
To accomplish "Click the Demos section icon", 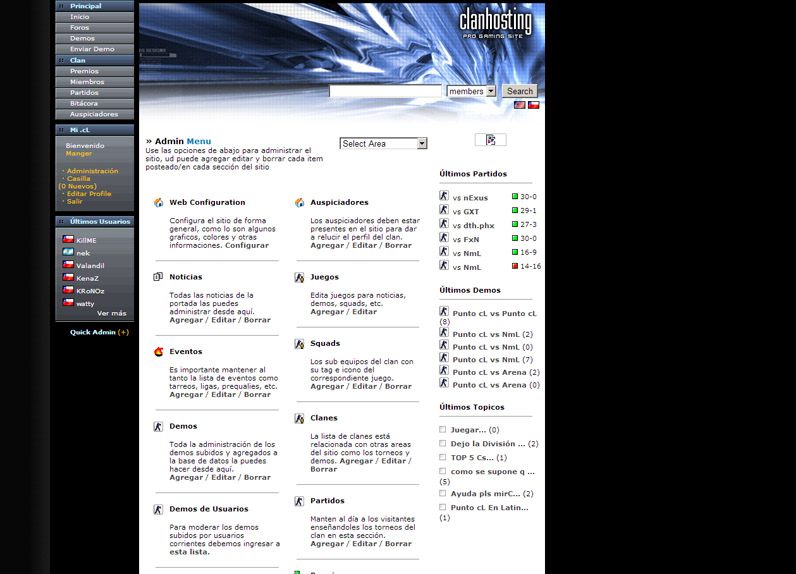I will (x=158, y=426).
